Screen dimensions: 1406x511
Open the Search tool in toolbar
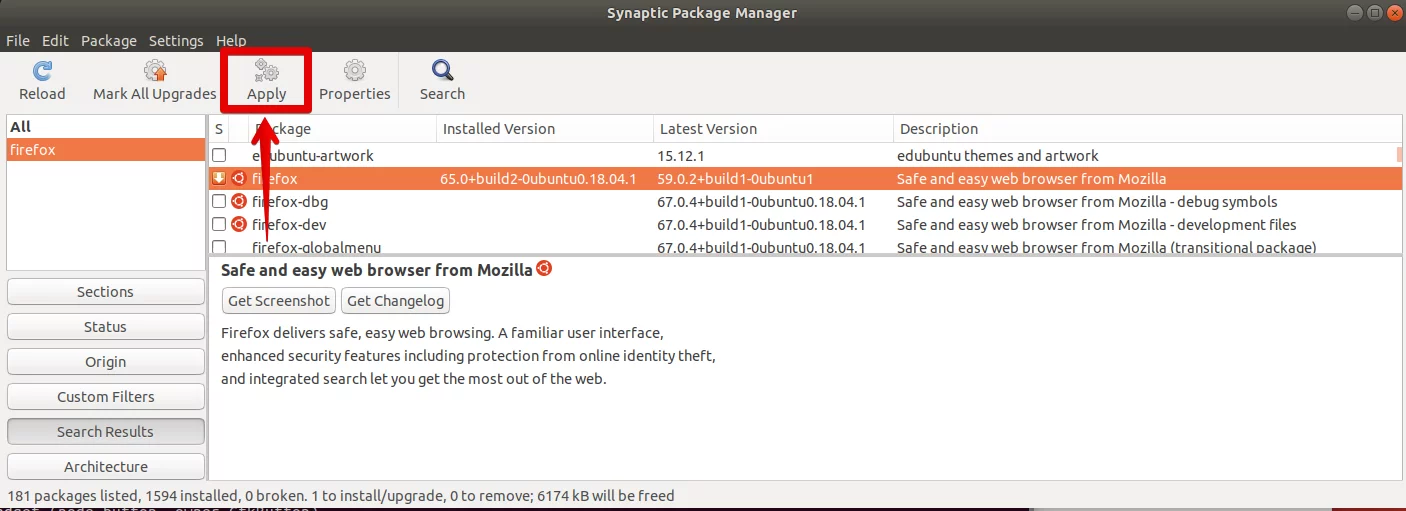coord(442,81)
